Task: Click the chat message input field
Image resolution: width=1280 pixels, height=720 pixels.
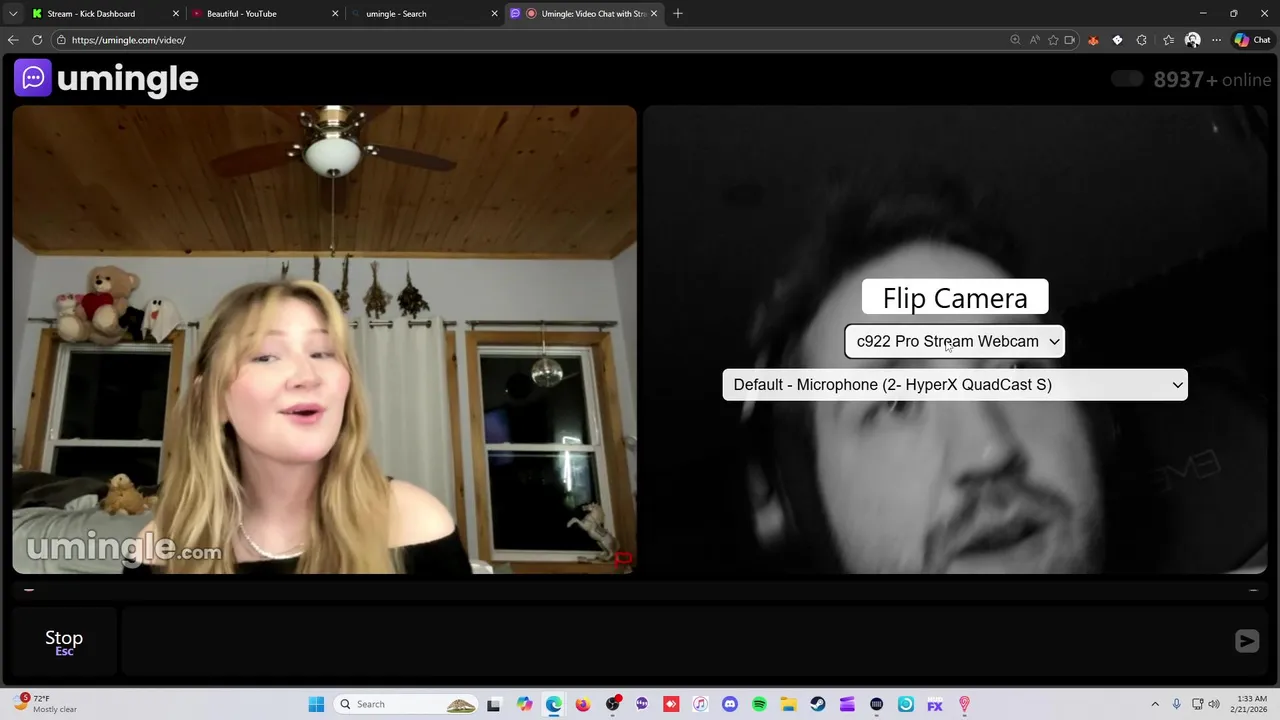Action: point(673,641)
